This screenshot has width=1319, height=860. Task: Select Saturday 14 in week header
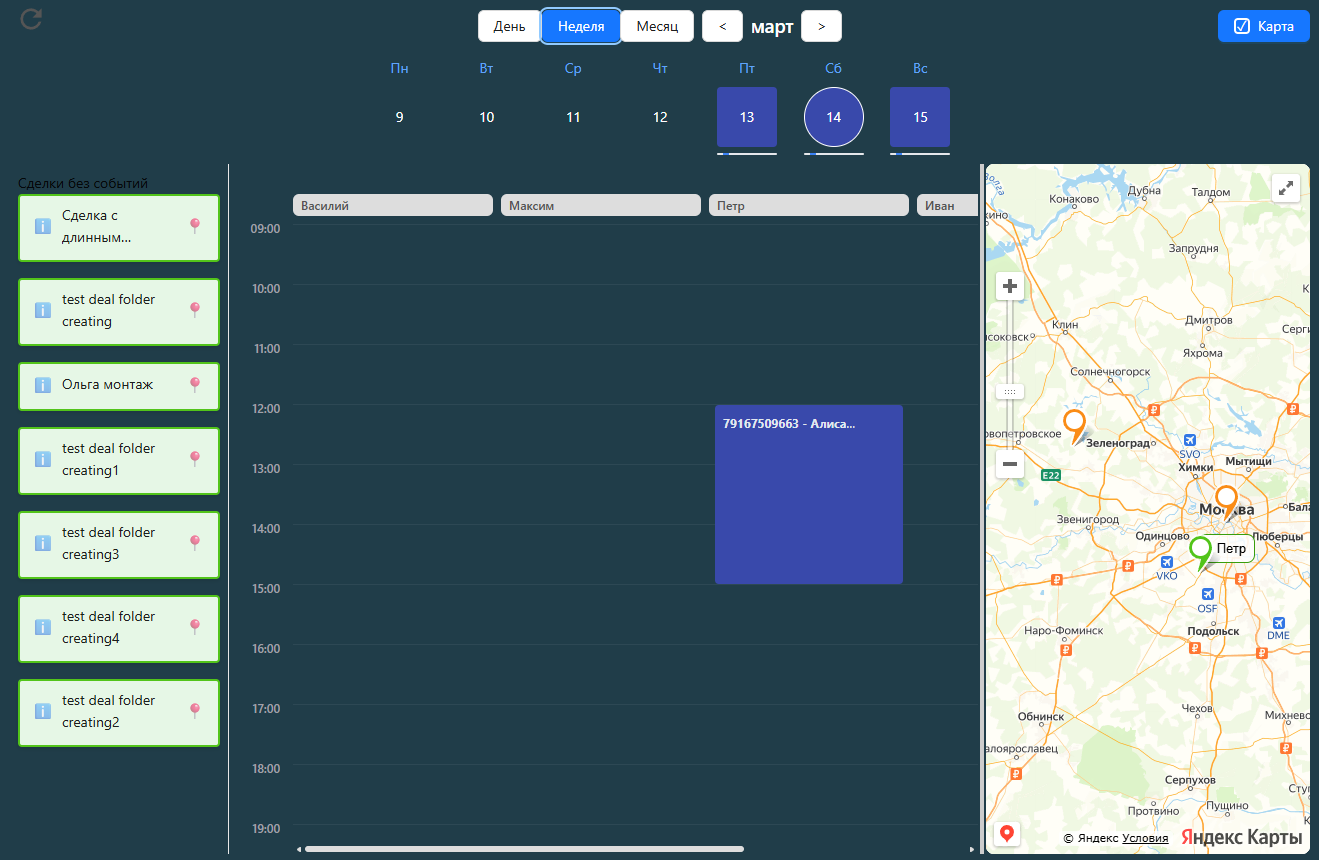pos(833,117)
